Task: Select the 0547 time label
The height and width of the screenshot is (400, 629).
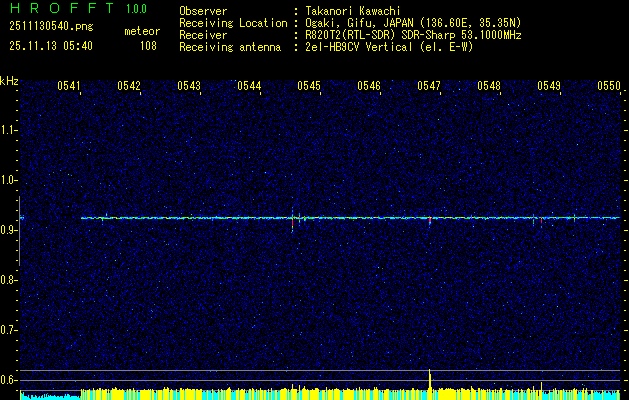Action: (x=429, y=87)
